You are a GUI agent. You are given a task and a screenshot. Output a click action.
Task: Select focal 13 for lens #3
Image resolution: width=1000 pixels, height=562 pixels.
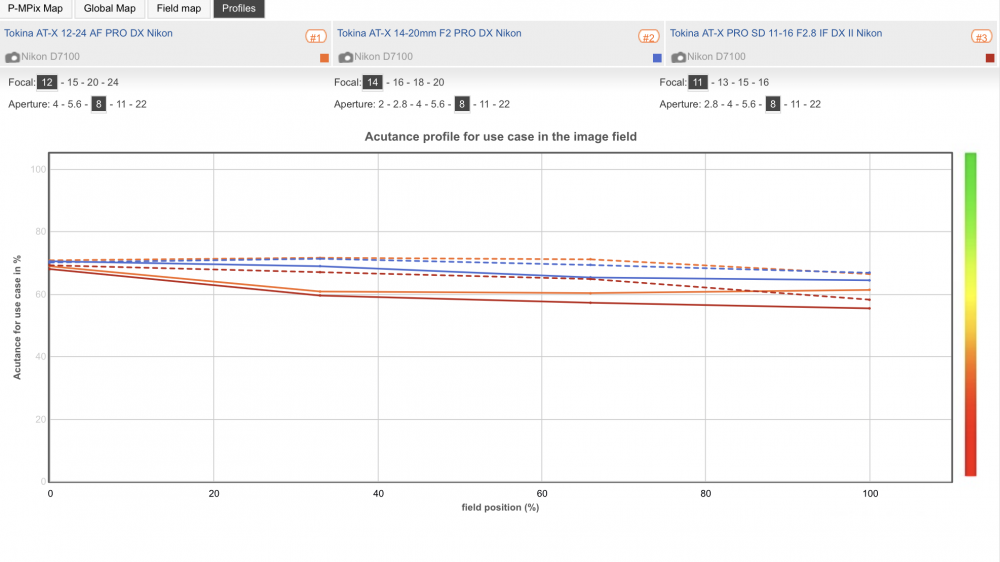point(723,82)
